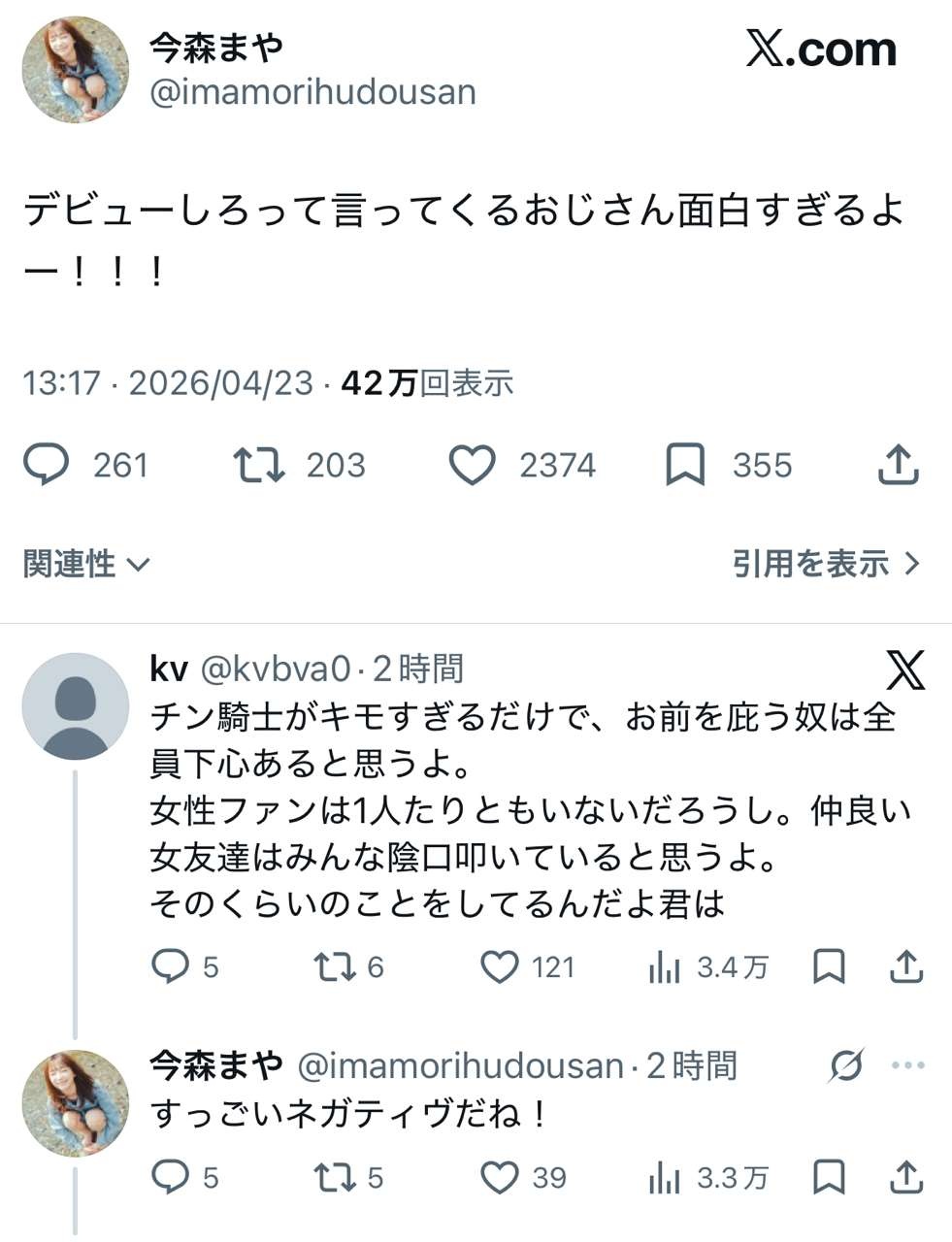Expand 引用を表示 to show quotes
The height and width of the screenshot is (1242, 952).
(x=825, y=564)
